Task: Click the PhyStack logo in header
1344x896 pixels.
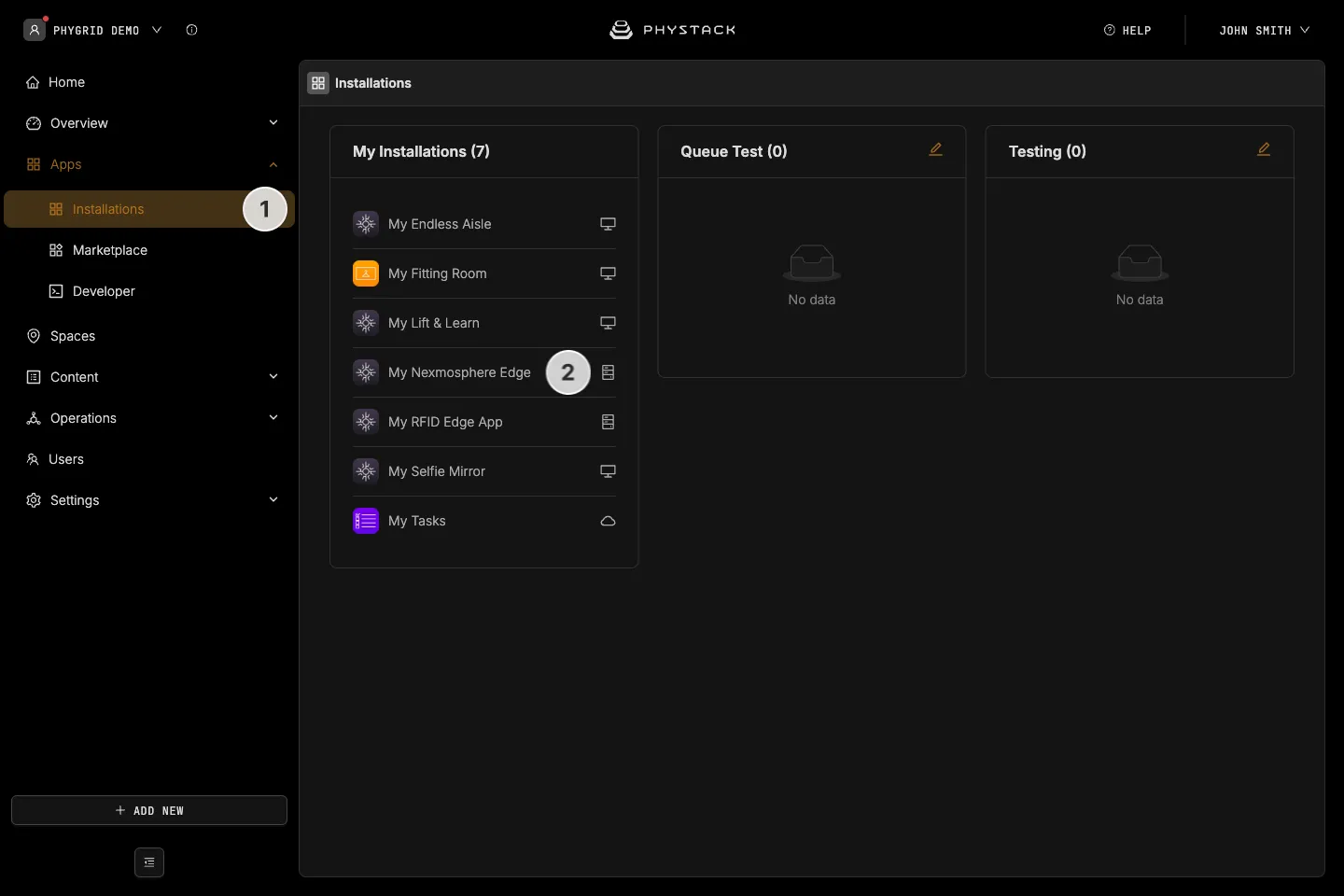Action: [672, 30]
